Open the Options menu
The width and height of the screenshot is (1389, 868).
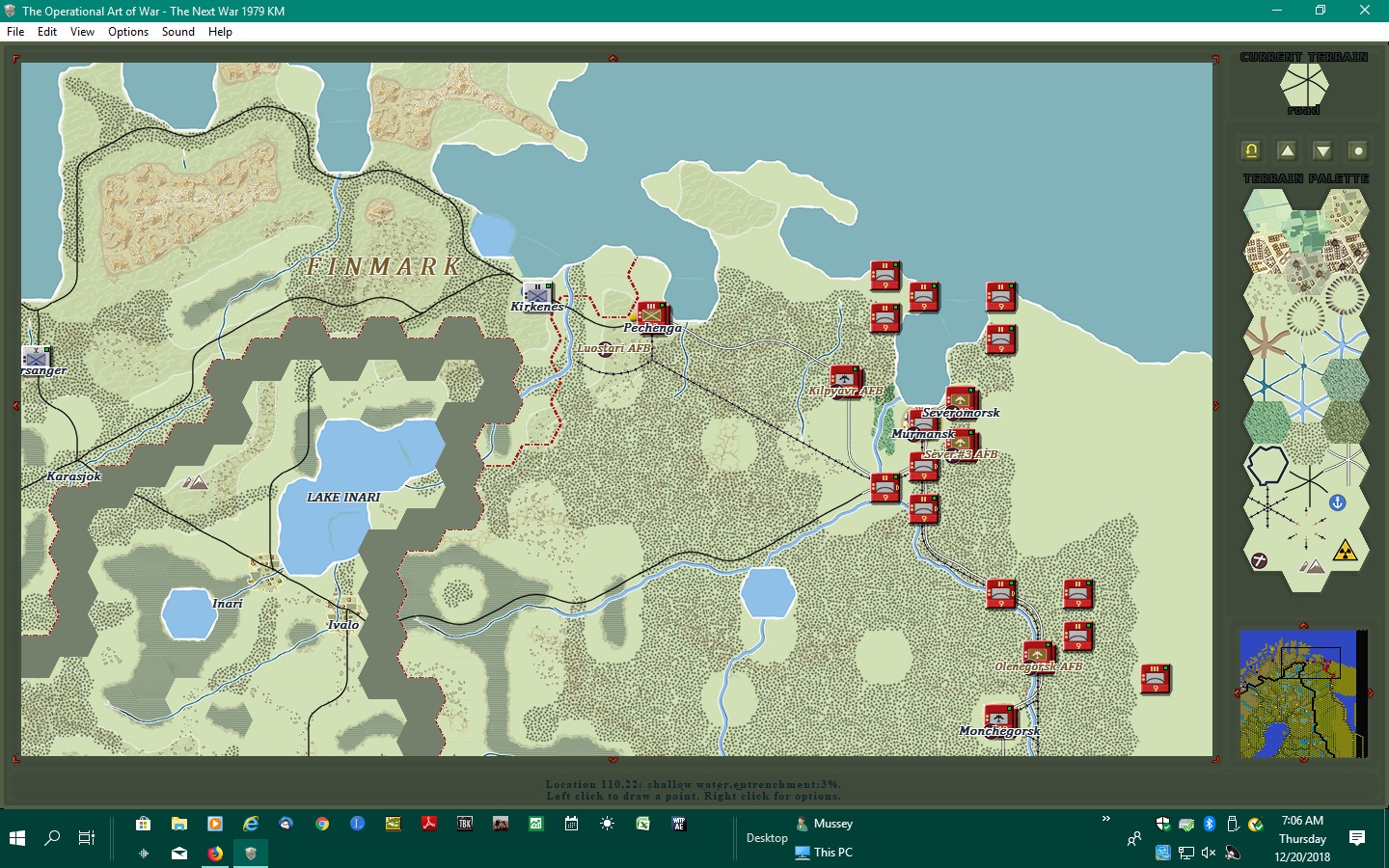tap(128, 32)
